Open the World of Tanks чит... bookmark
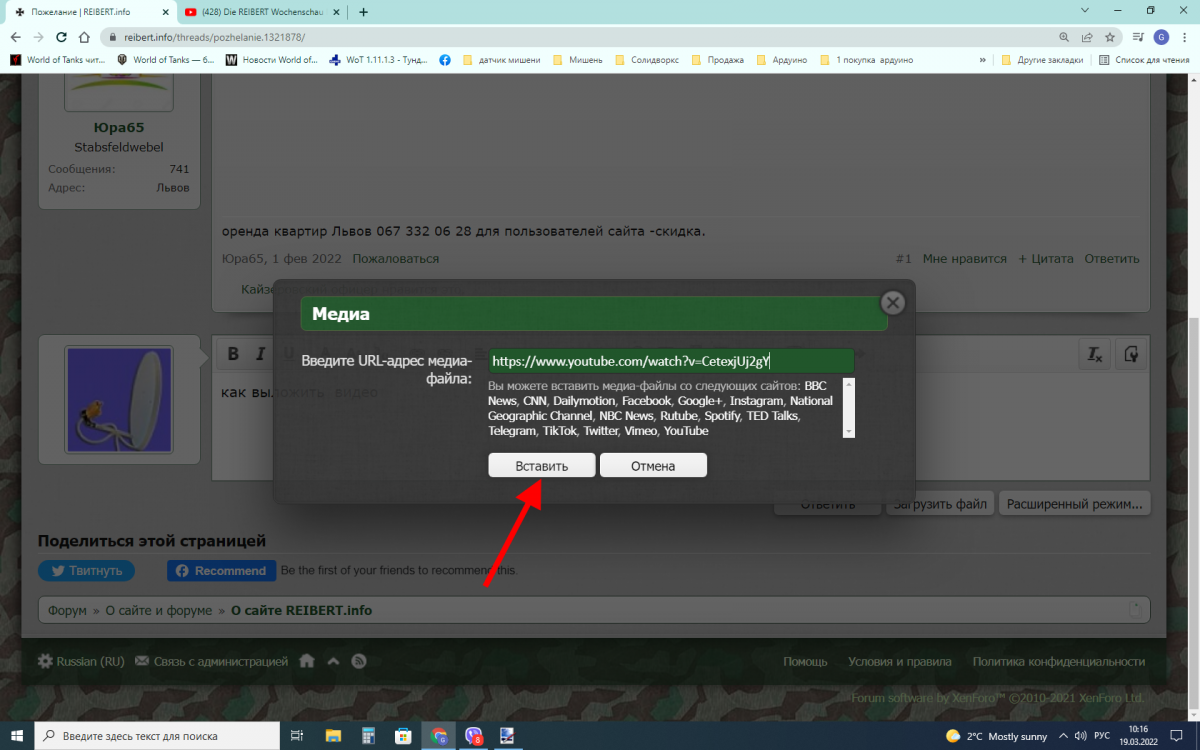 click(x=59, y=60)
